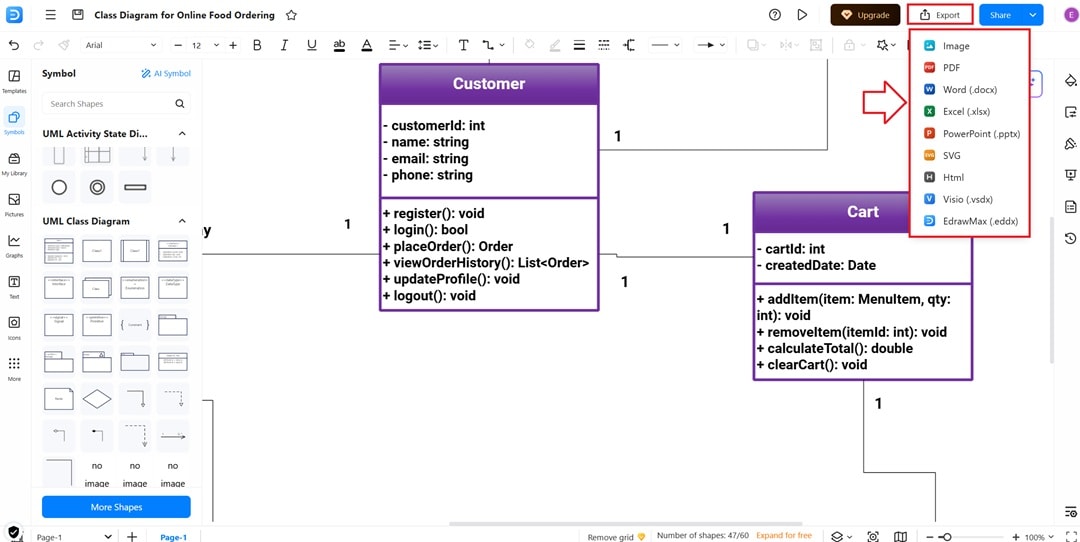The width and height of the screenshot is (1080, 542).
Task: Open My Library in sidebar
Action: (14, 164)
